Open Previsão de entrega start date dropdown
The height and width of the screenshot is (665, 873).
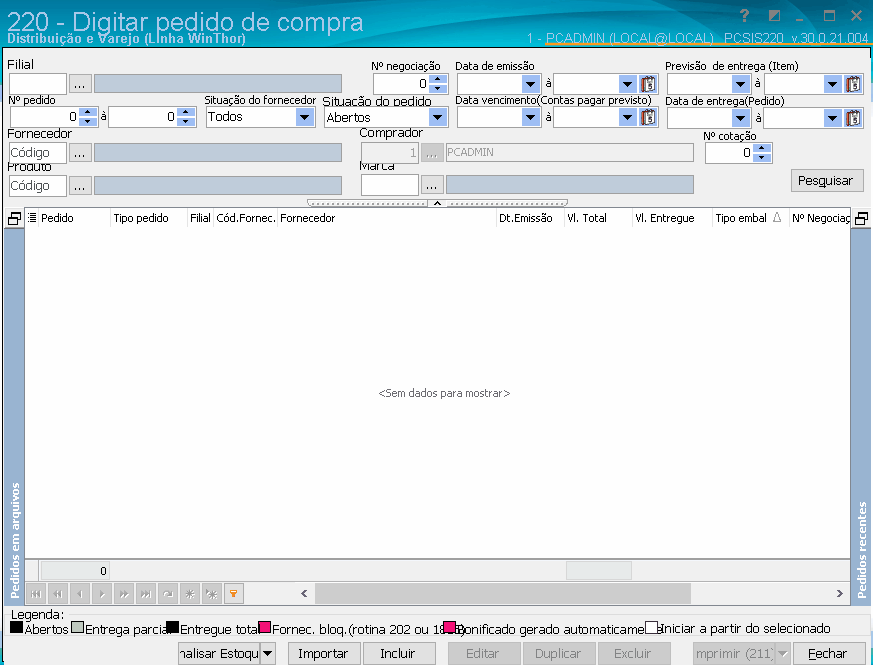(x=740, y=84)
